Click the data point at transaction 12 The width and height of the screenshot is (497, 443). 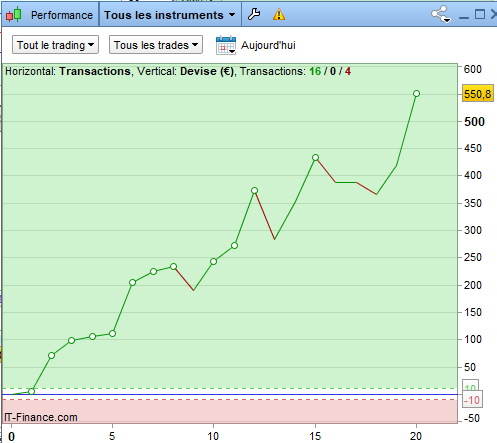coord(254,190)
